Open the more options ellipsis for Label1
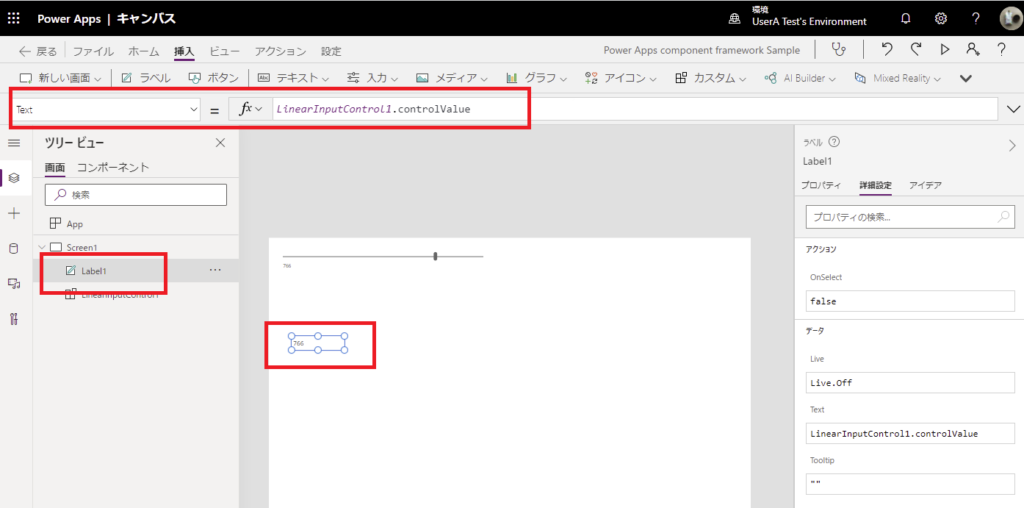Viewport: 1024px width, 508px height. point(216,270)
